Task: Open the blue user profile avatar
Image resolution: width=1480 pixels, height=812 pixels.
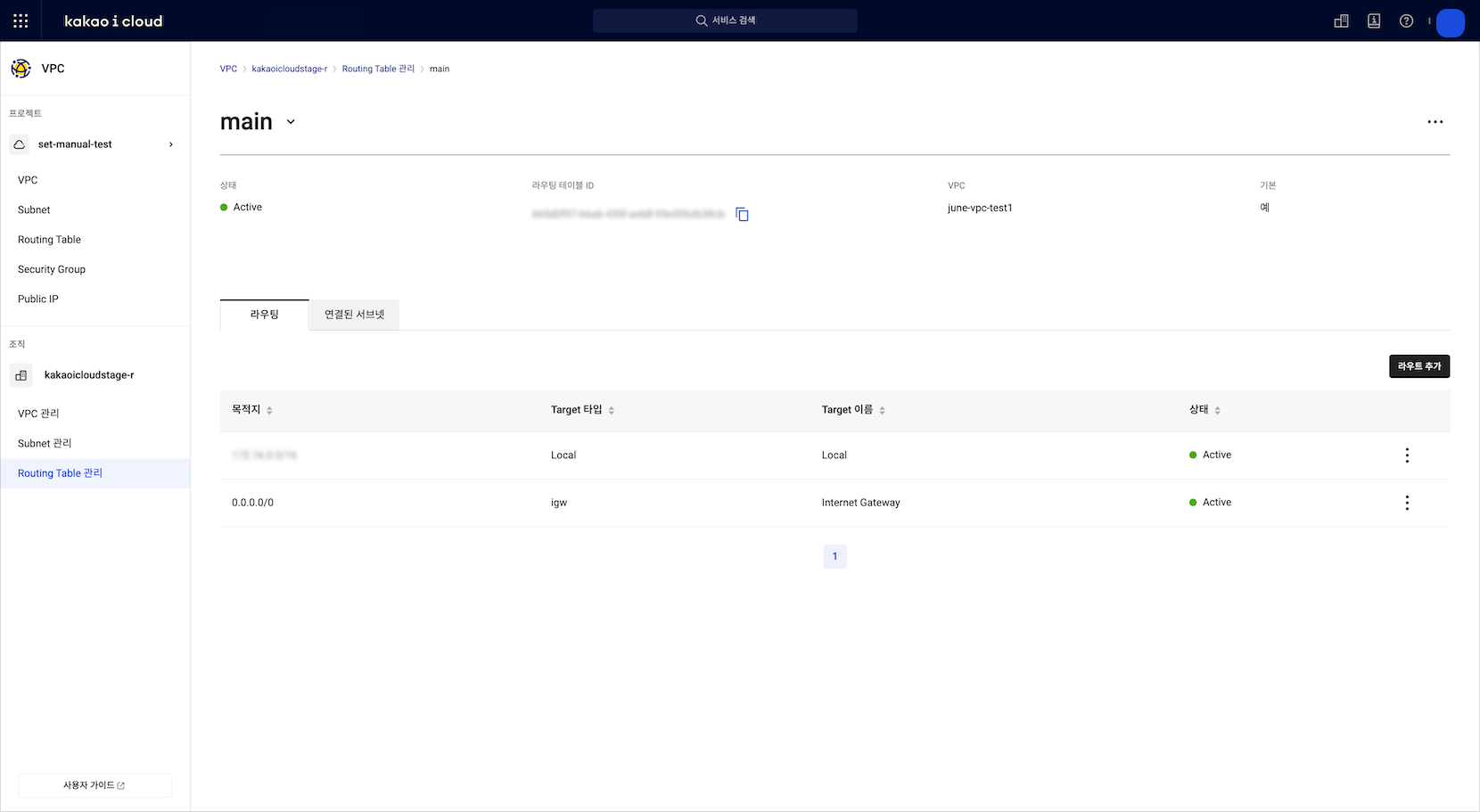Action: click(1451, 22)
